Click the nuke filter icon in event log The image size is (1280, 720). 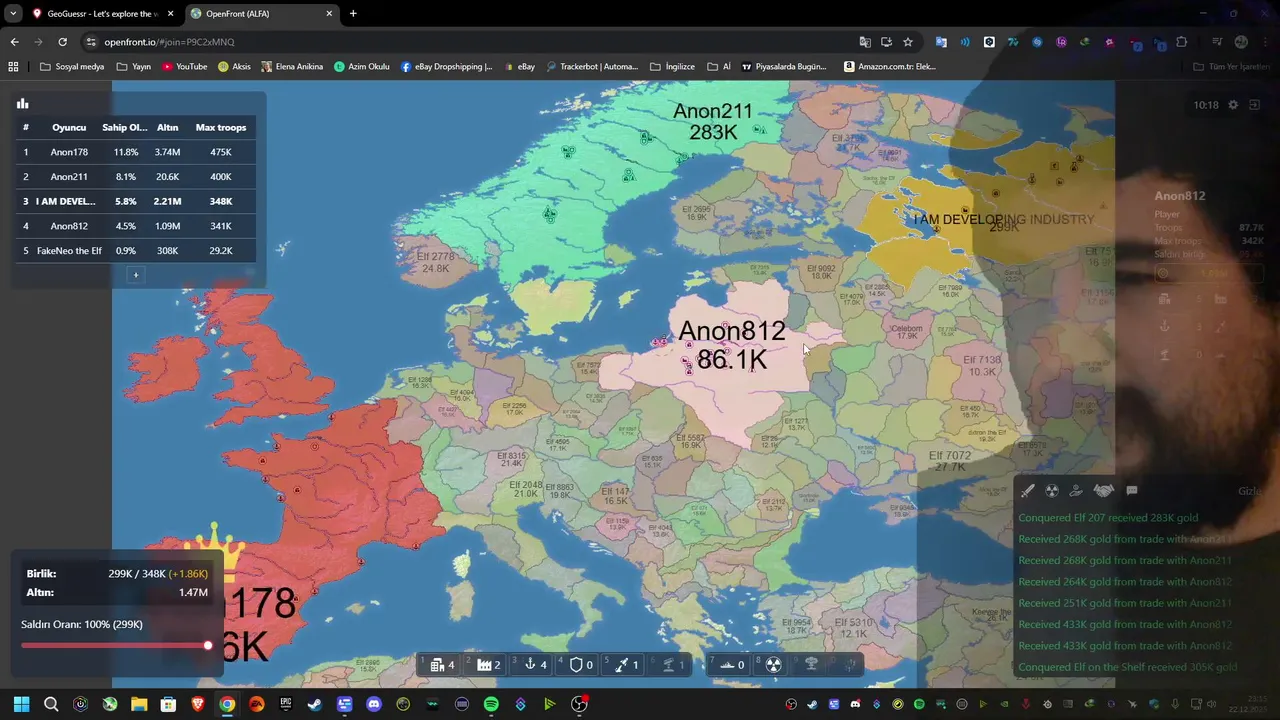(x=1052, y=491)
